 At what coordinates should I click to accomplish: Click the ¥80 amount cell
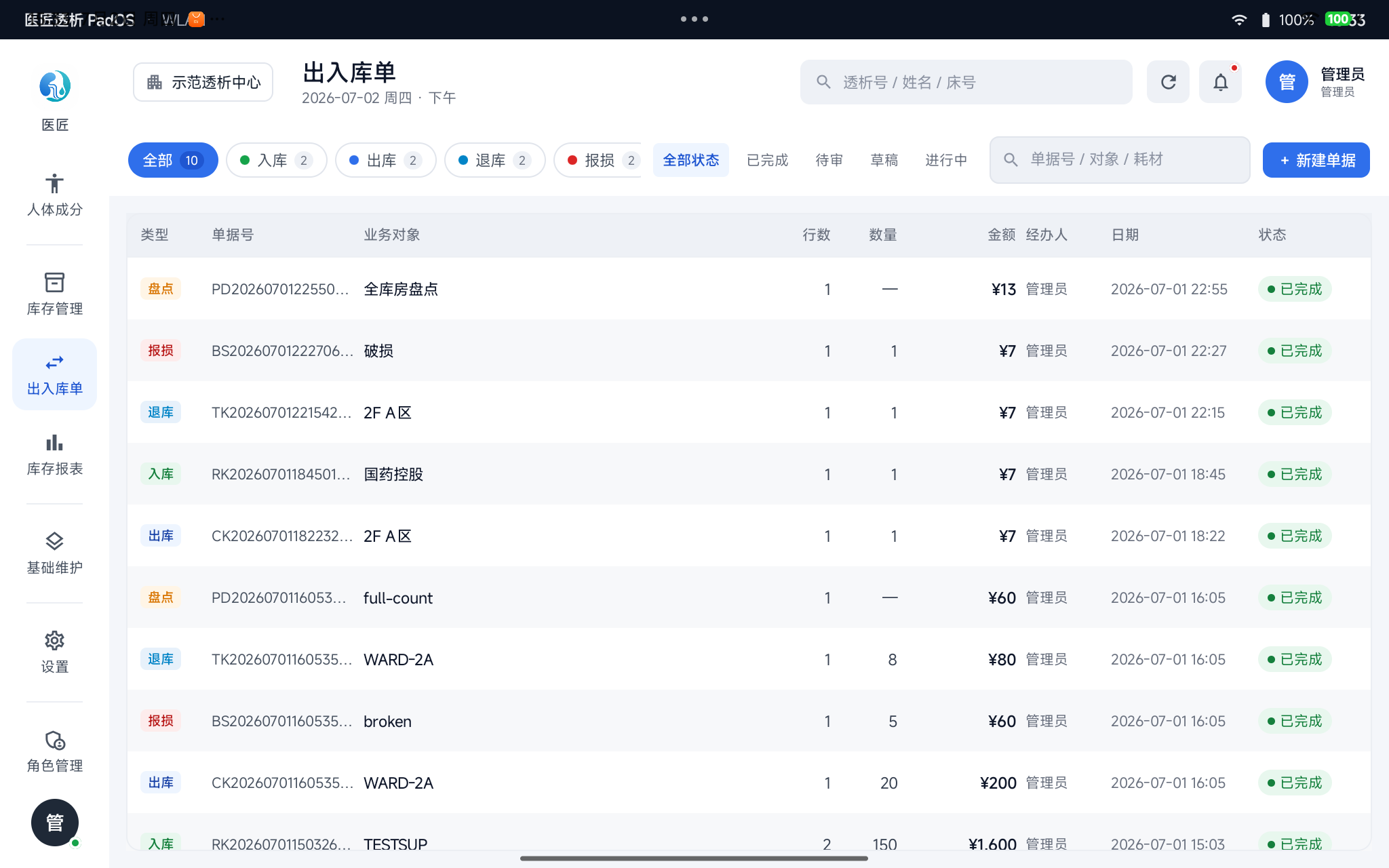tap(1002, 659)
